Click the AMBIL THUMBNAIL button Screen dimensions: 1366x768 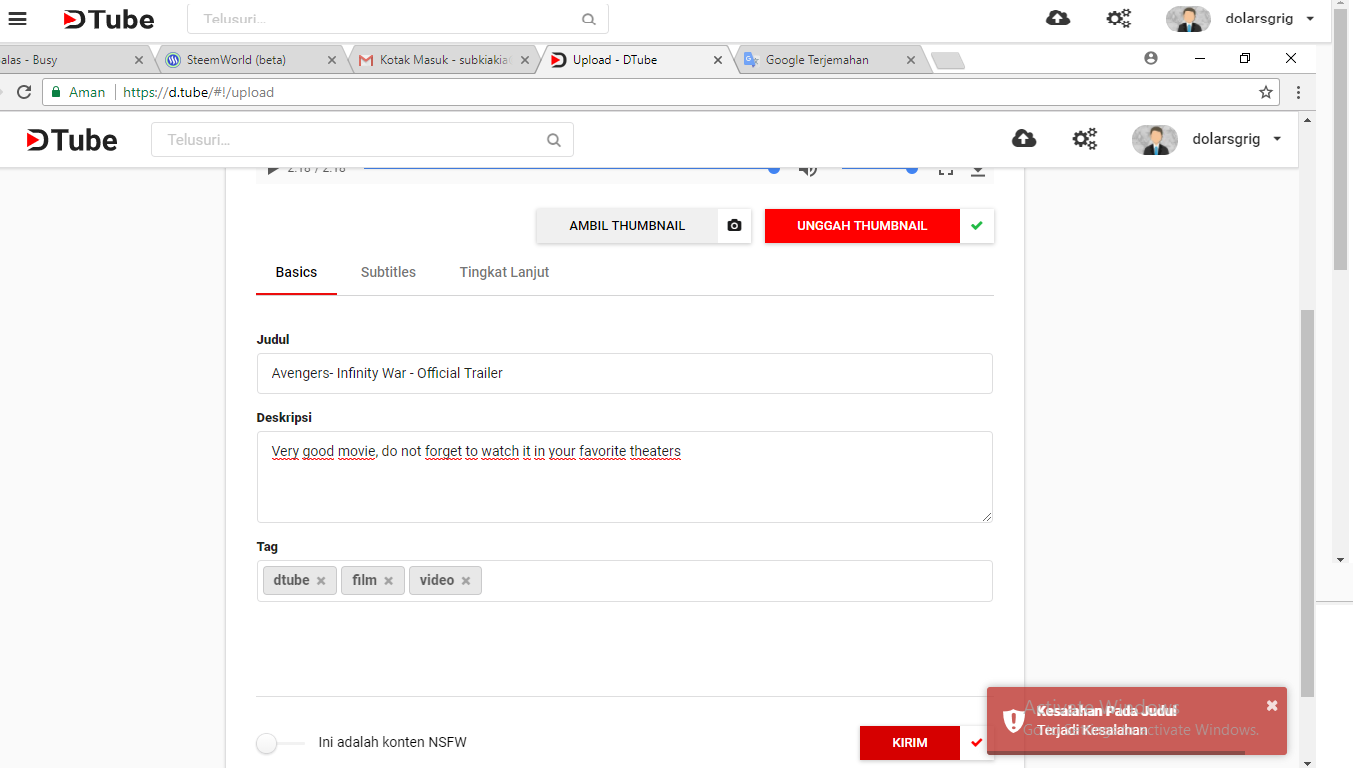[627, 226]
